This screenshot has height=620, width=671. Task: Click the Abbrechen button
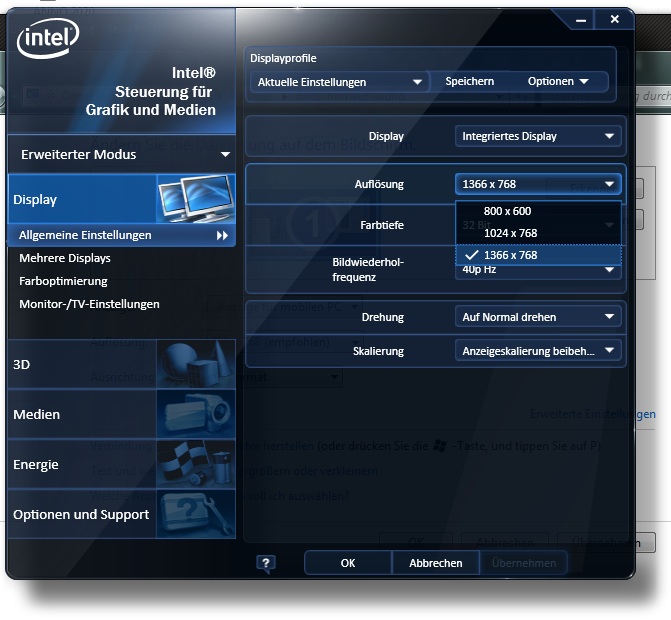point(436,563)
